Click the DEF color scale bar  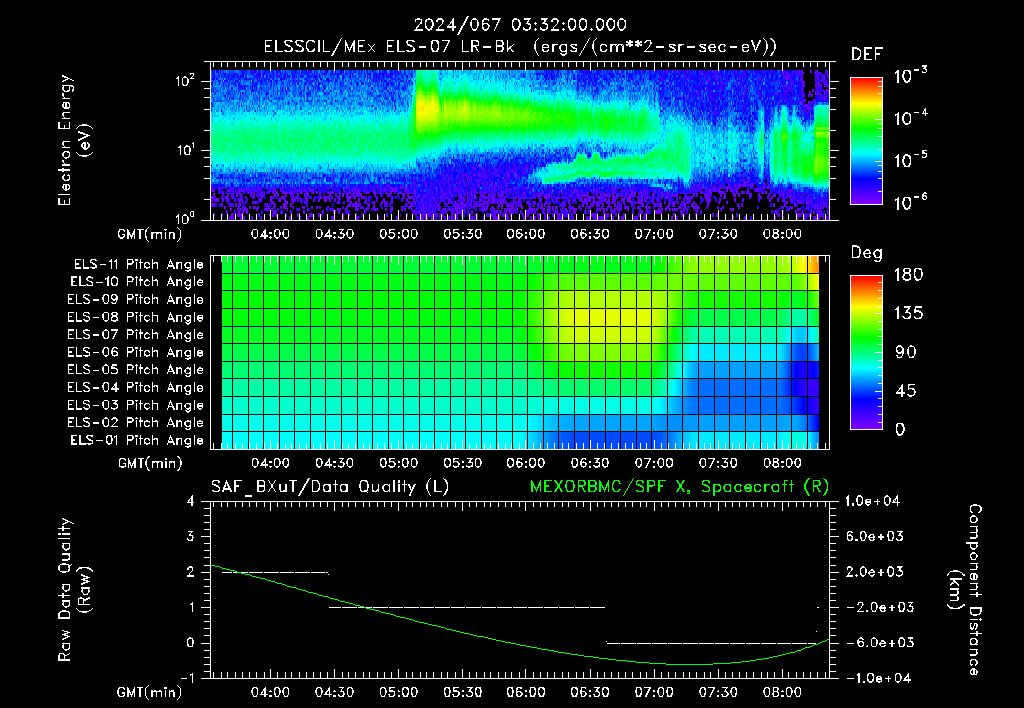tap(866, 140)
